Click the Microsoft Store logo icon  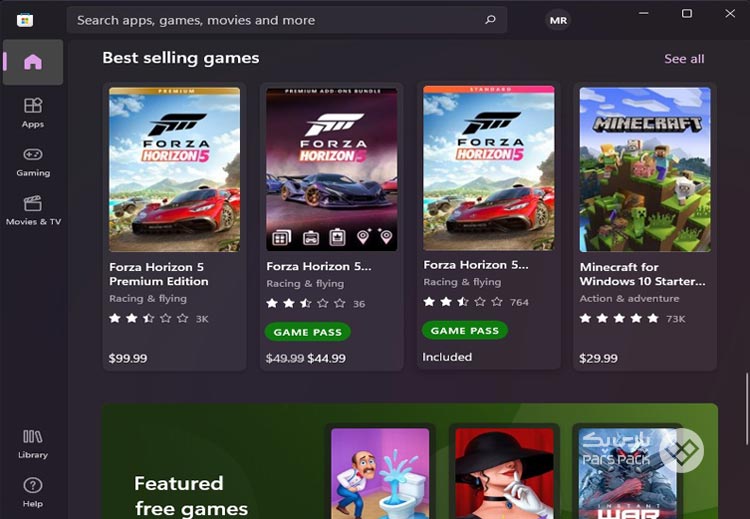coord(25,20)
